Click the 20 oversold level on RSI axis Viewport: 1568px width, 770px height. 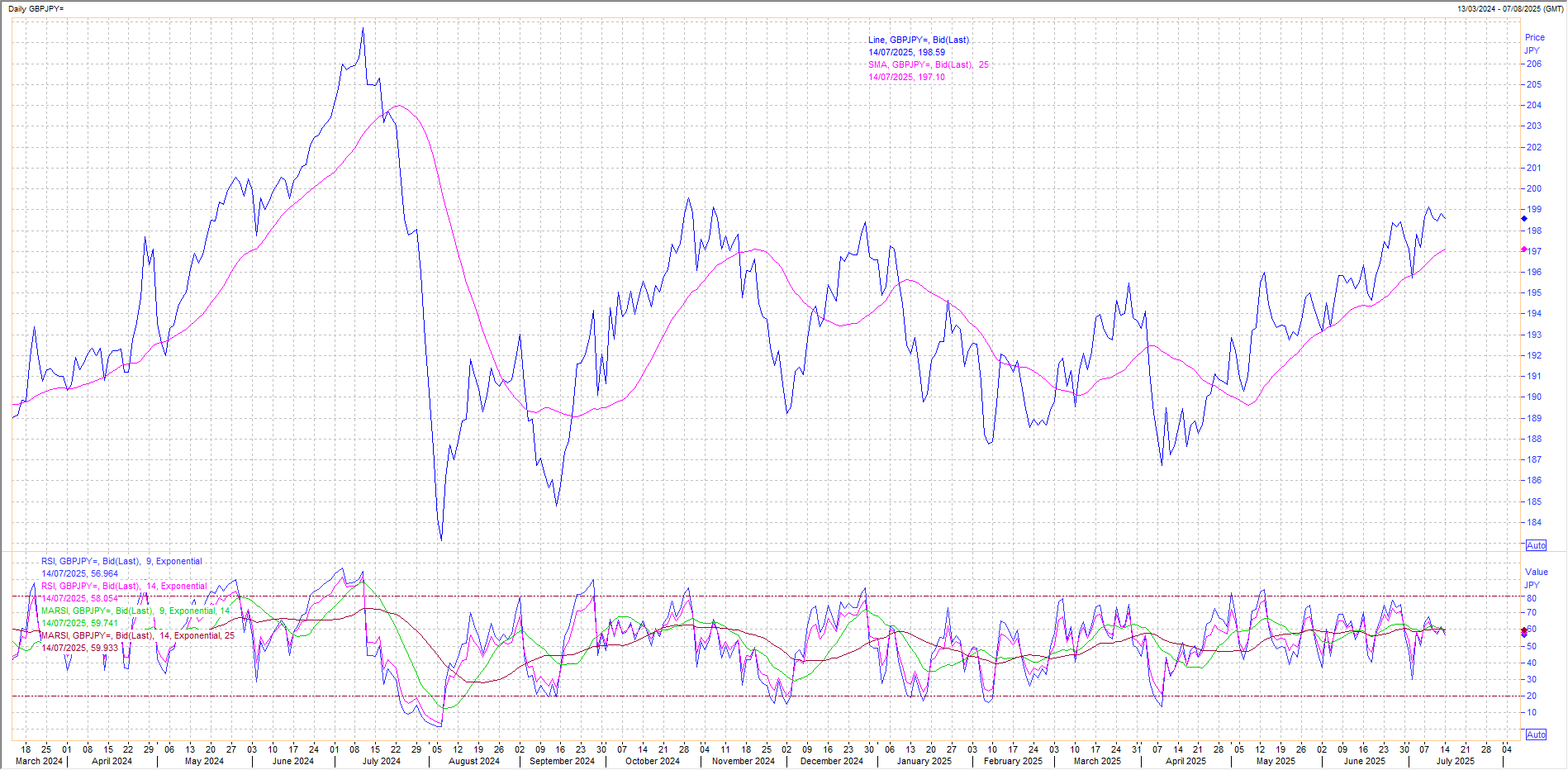(x=1532, y=696)
